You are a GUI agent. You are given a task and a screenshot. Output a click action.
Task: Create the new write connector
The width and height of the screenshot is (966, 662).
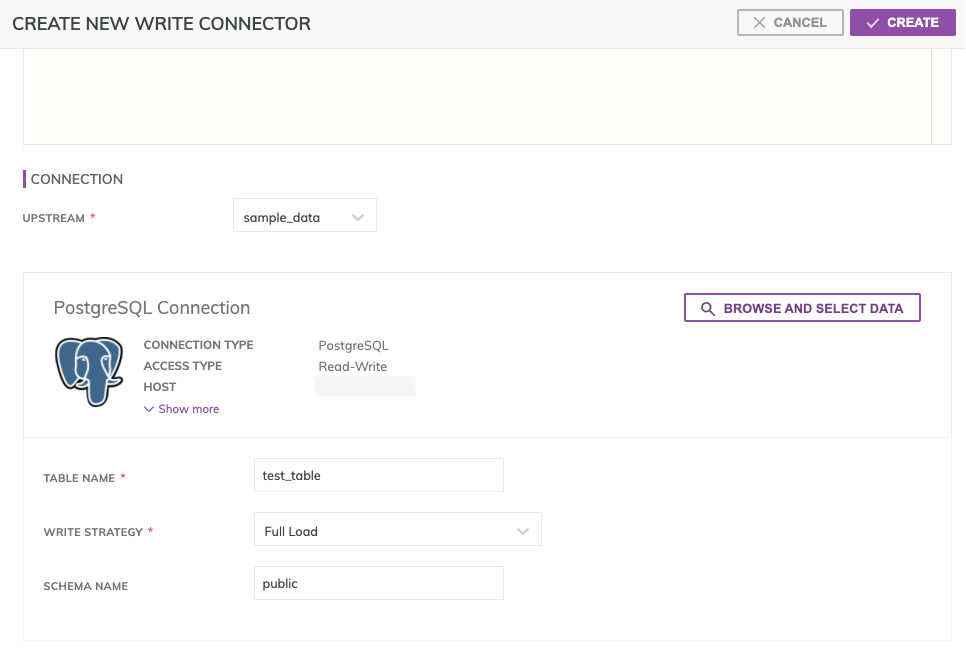click(x=902, y=22)
